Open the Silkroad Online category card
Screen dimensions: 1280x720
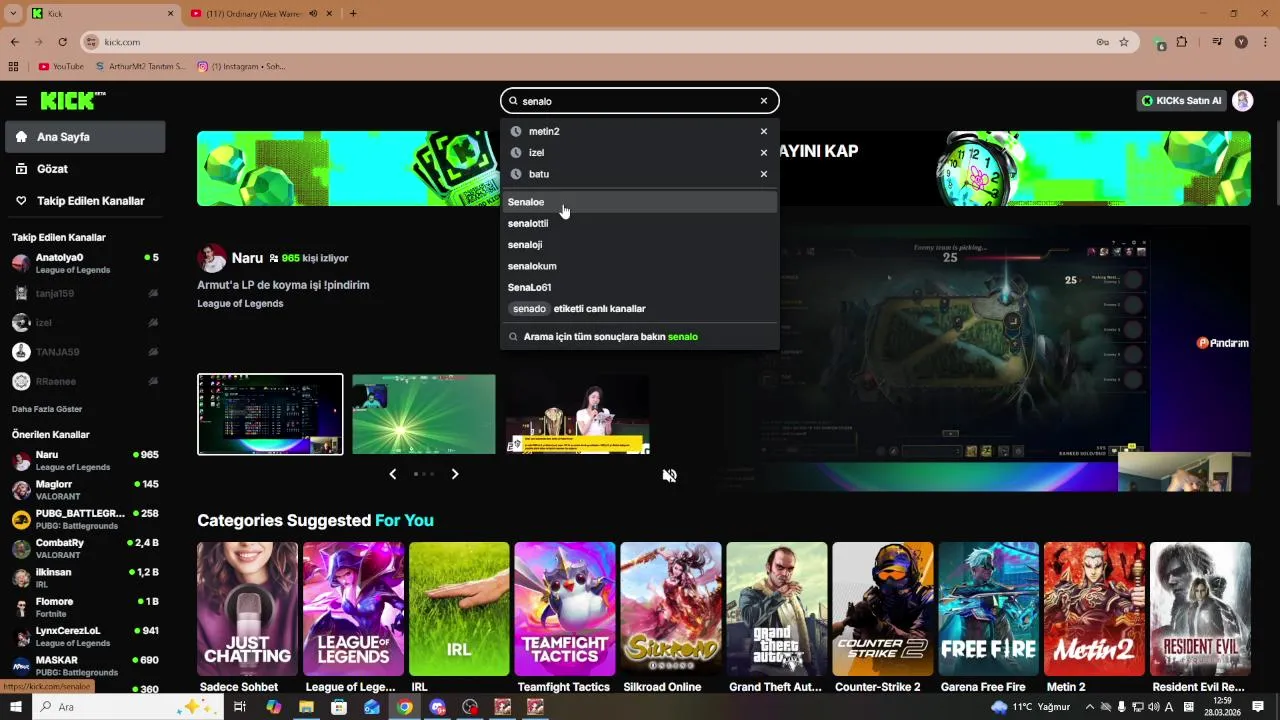click(x=671, y=609)
